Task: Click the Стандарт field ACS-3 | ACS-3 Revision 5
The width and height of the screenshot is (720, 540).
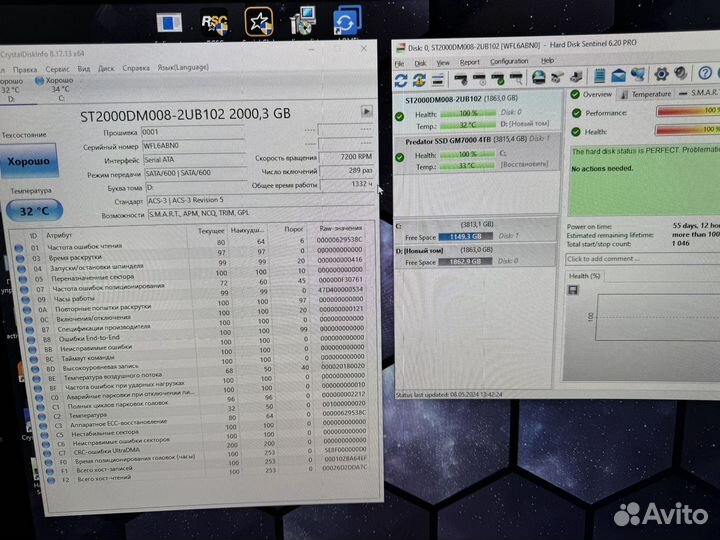Action: [x=260, y=200]
